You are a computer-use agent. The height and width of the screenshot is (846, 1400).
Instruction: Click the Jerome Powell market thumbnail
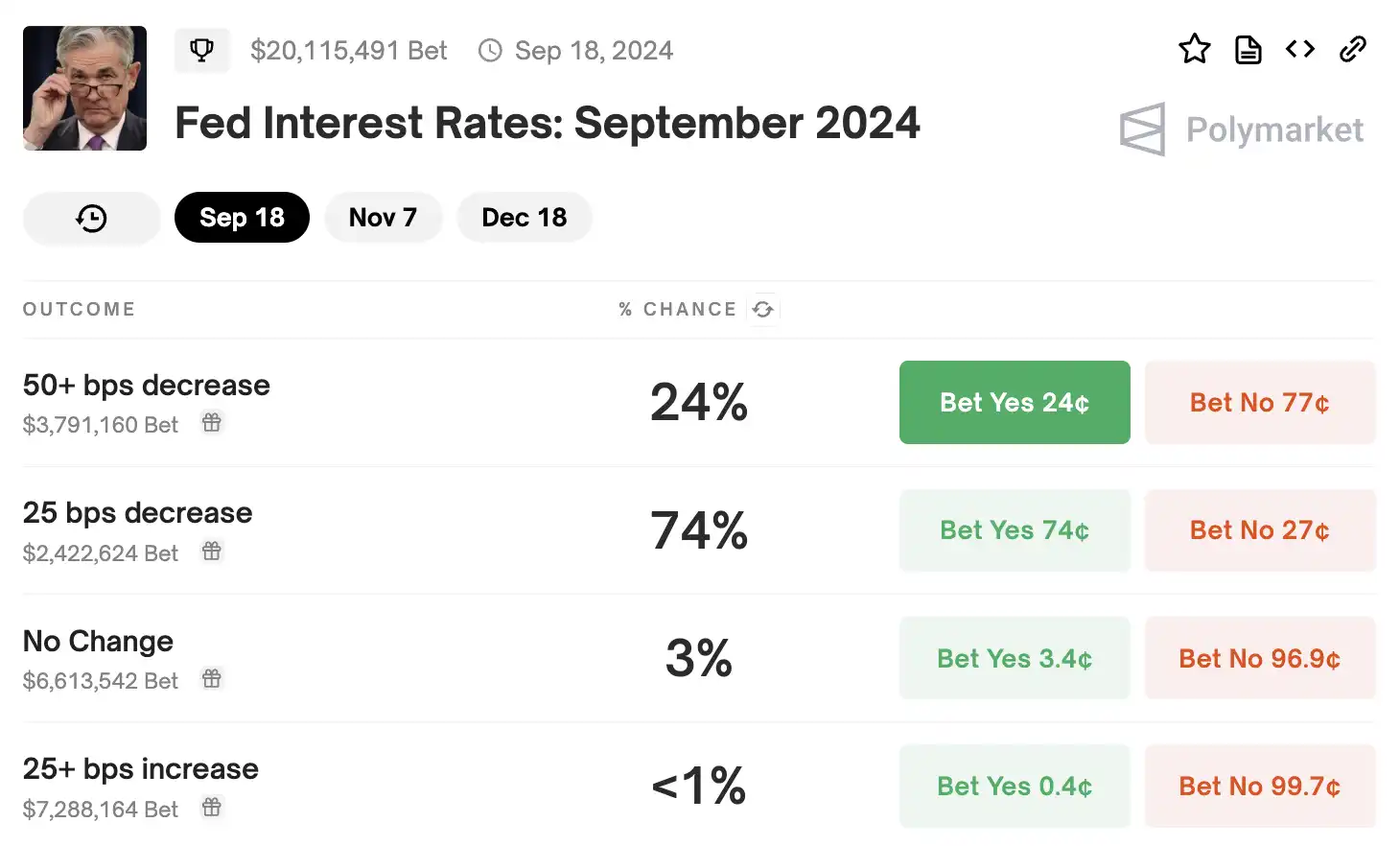pos(84,88)
